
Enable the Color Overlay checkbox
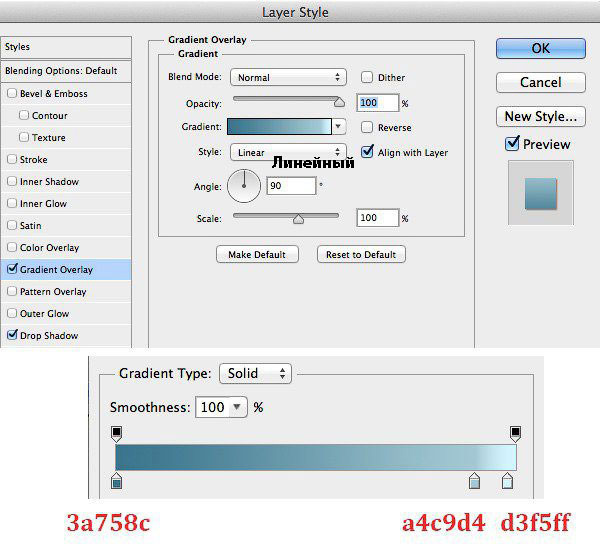coord(12,247)
